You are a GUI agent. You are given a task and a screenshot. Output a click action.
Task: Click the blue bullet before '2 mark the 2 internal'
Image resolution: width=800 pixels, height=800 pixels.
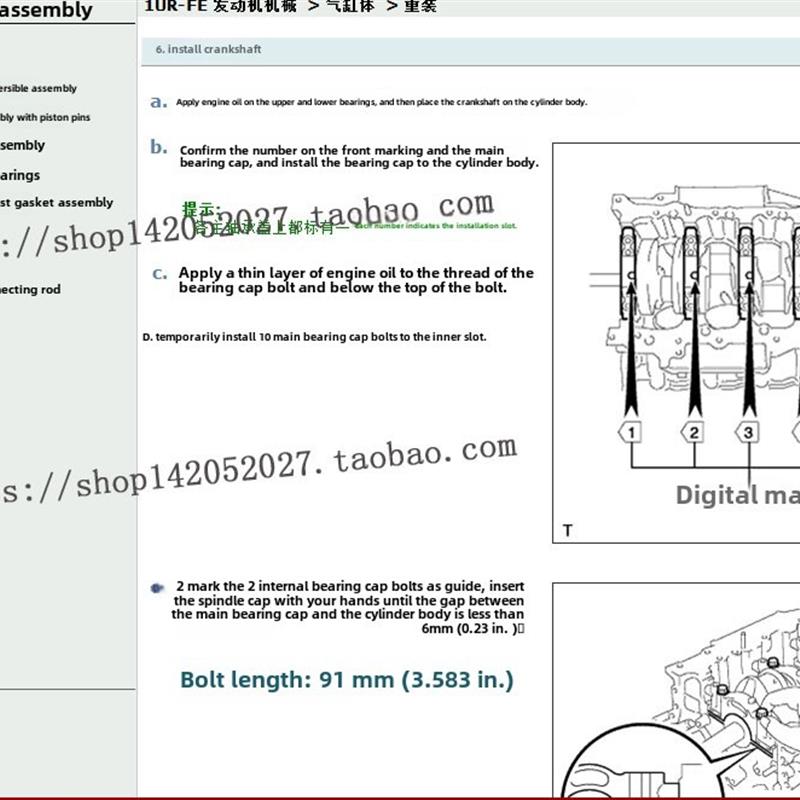click(157, 588)
